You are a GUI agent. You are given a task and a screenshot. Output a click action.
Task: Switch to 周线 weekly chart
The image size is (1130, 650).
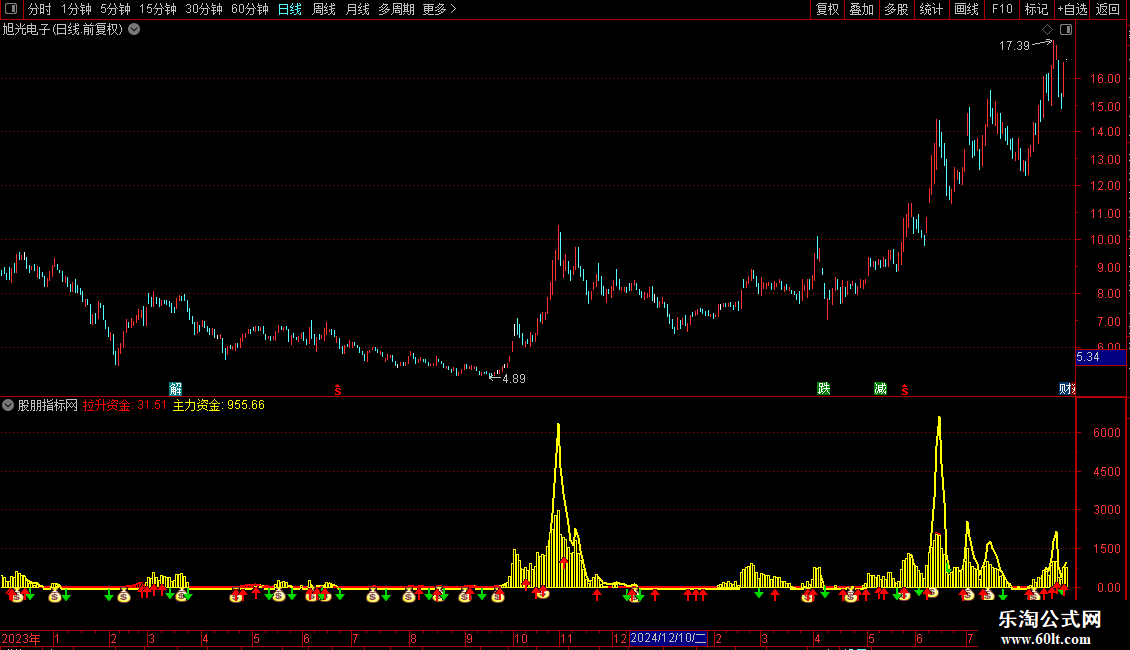324,9
